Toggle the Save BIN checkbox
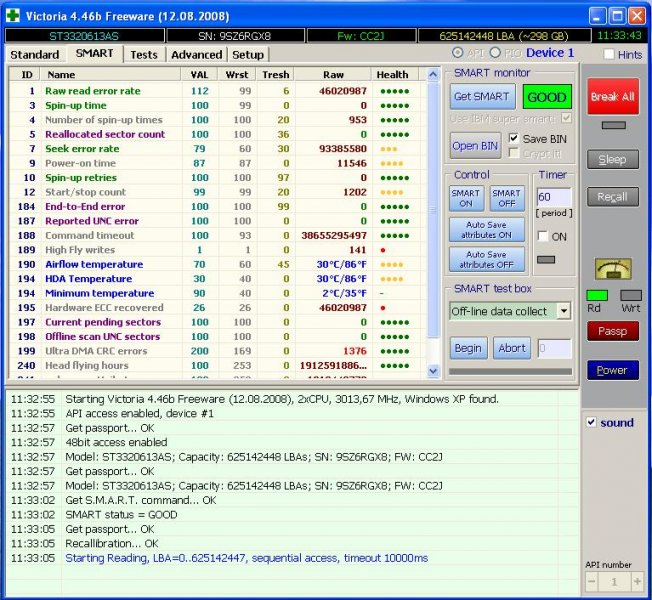The height and width of the screenshot is (600, 652). click(515, 138)
